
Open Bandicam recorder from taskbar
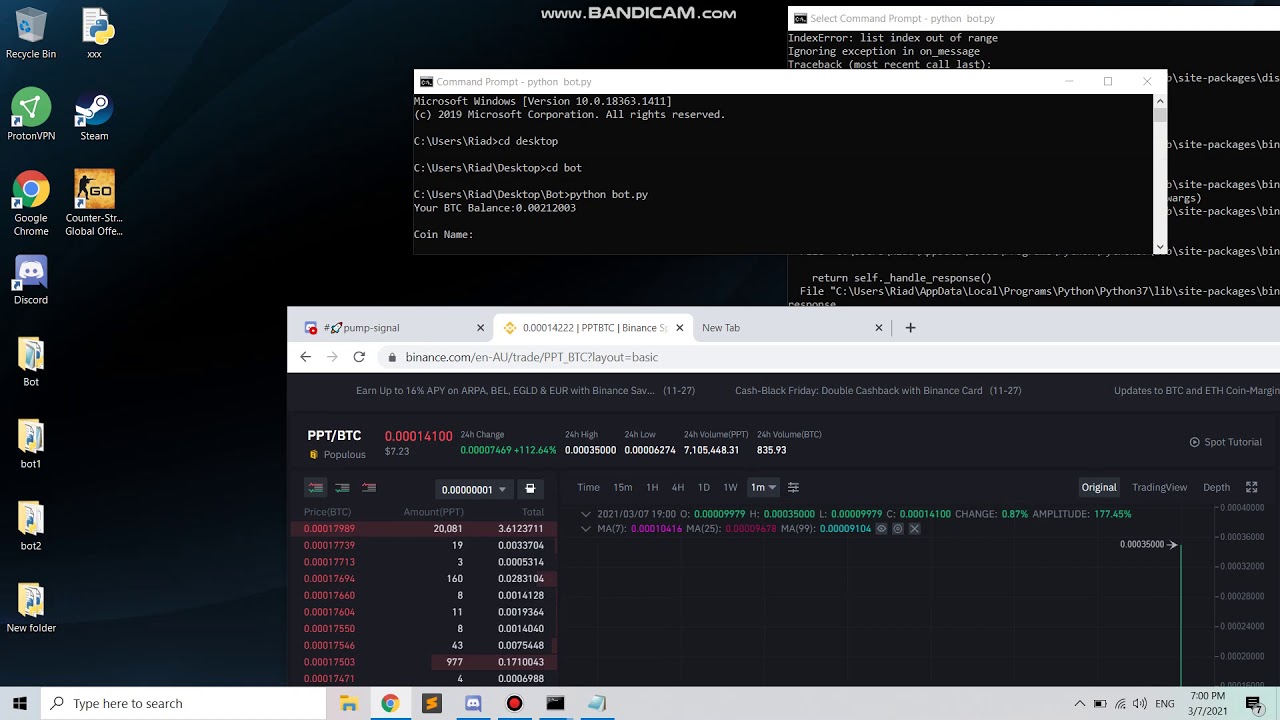(514, 703)
